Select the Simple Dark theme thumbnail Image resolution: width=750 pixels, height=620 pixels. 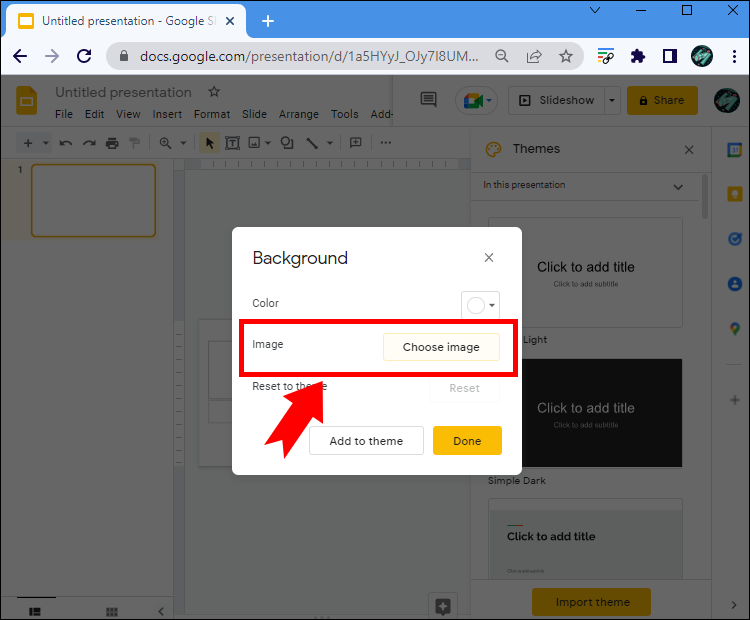point(602,413)
